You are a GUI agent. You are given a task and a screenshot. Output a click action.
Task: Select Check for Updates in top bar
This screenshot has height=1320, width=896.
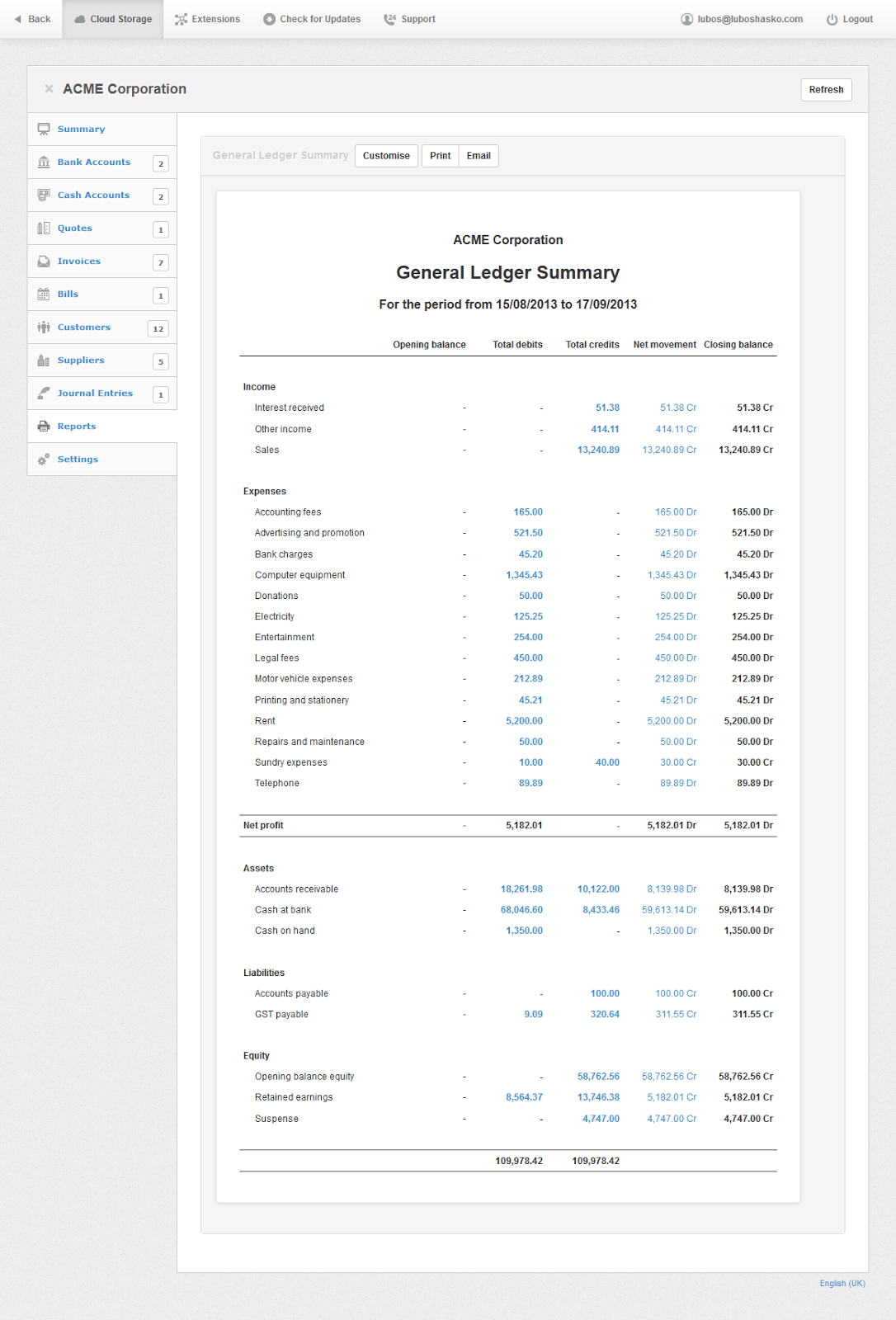click(x=312, y=19)
